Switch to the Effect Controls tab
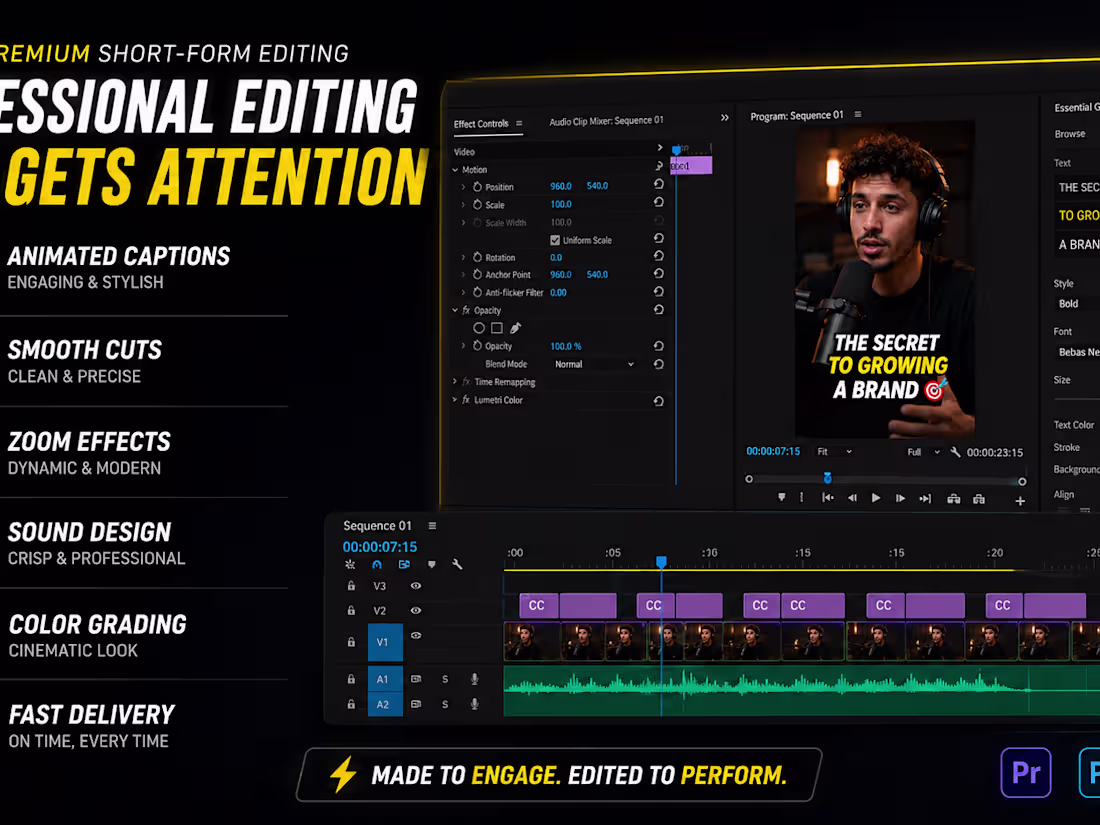1100x825 pixels. (481, 123)
